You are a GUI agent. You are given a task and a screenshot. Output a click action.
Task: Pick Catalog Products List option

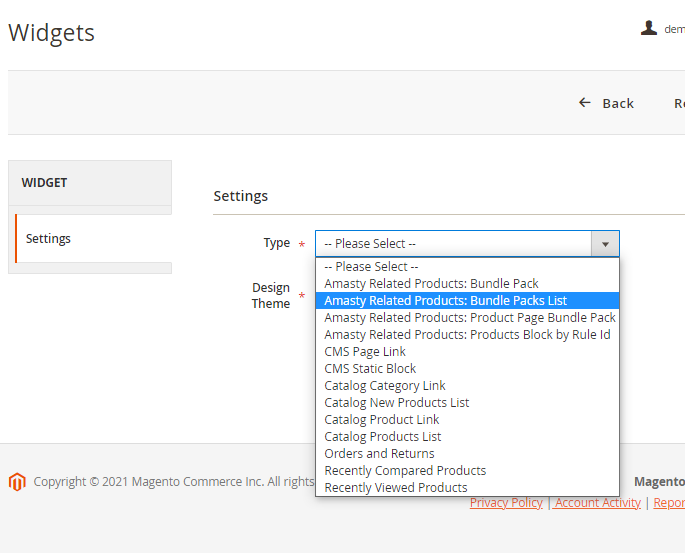[x=467, y=437]
